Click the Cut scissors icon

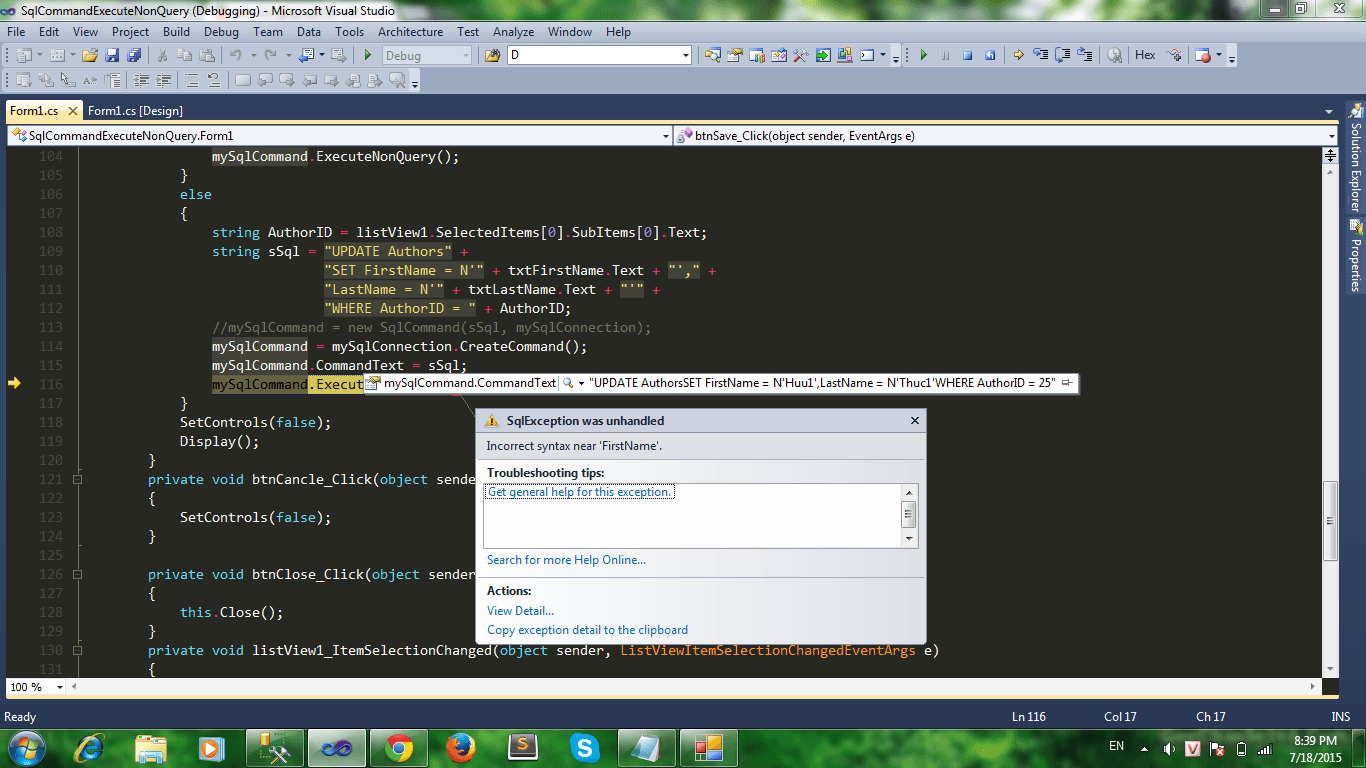pos(161,55)
